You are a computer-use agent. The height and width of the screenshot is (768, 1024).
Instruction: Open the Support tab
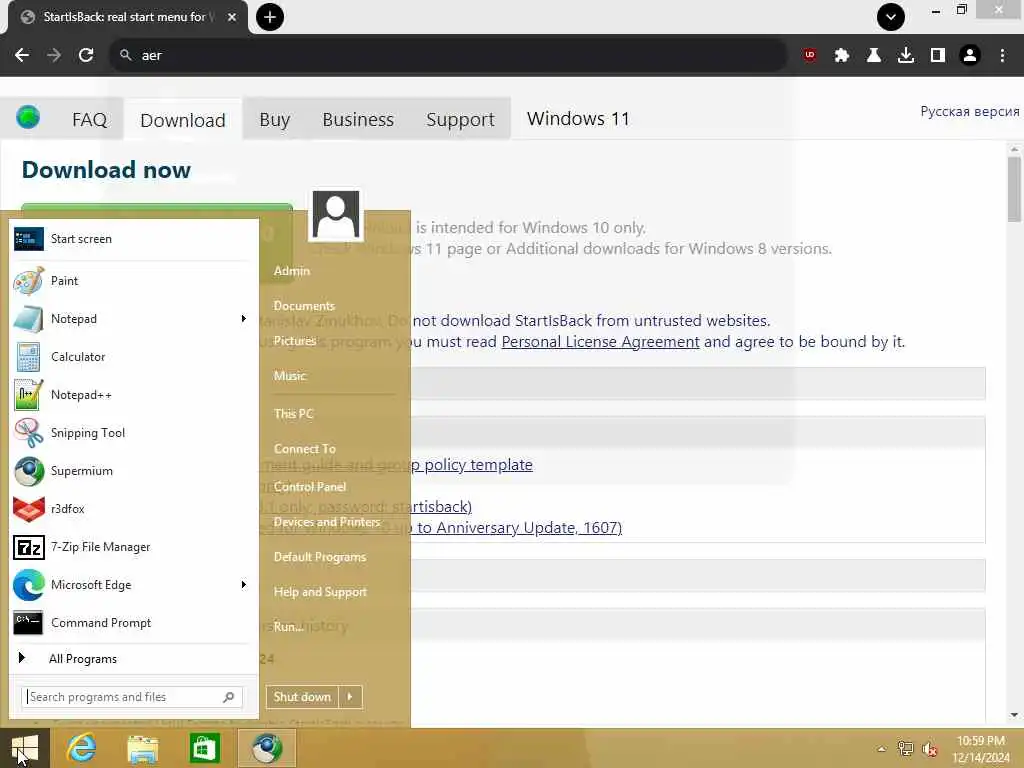click(460, 120)
